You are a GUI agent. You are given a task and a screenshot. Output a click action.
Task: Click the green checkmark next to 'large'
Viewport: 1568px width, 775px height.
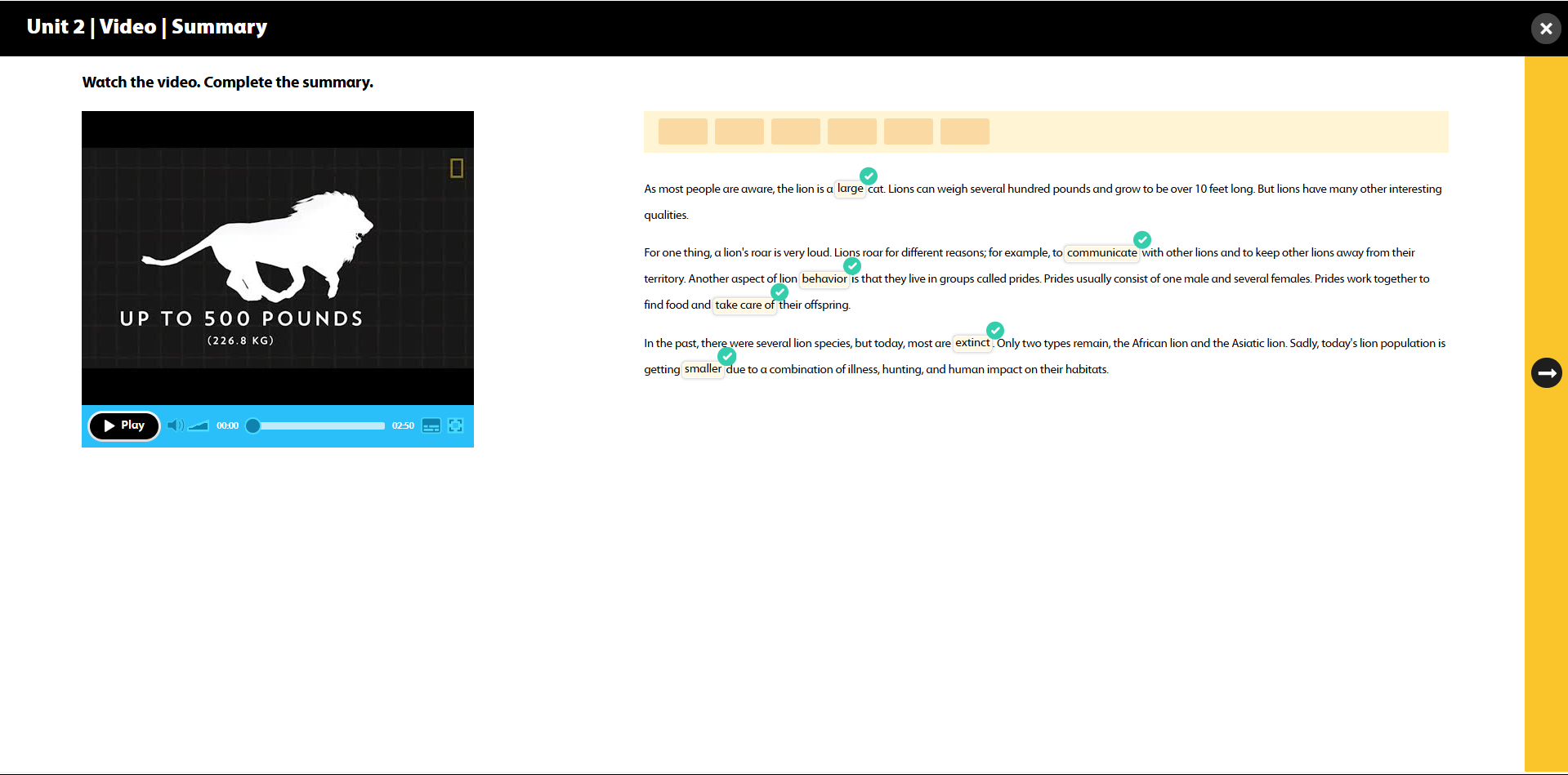click(868, 174)
